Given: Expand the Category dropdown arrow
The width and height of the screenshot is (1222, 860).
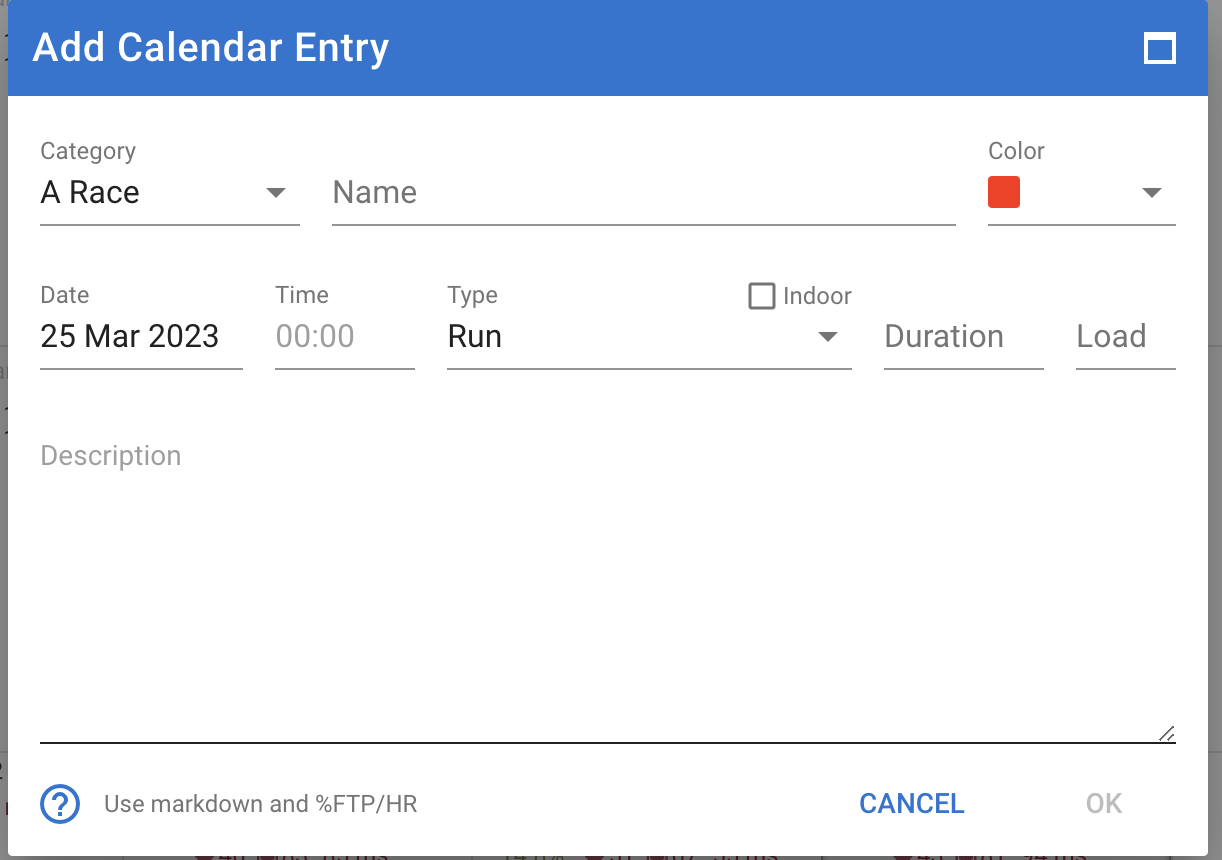Looking at the screenshot, I should [x=276, y=193].
